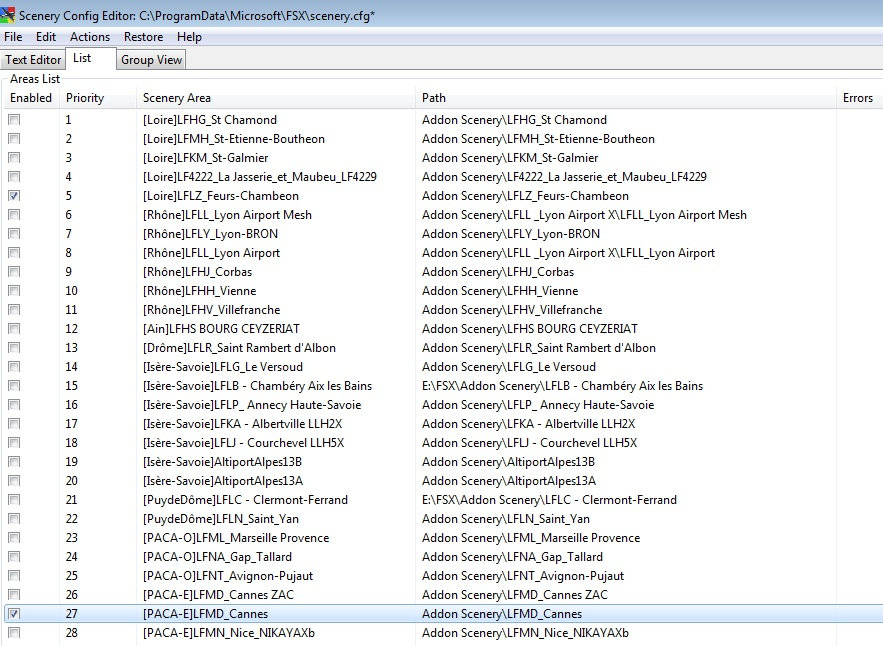
Task: Select [Isère-Savoie]AltiportAlpes13A scenery area
Action: coord(223,481)
